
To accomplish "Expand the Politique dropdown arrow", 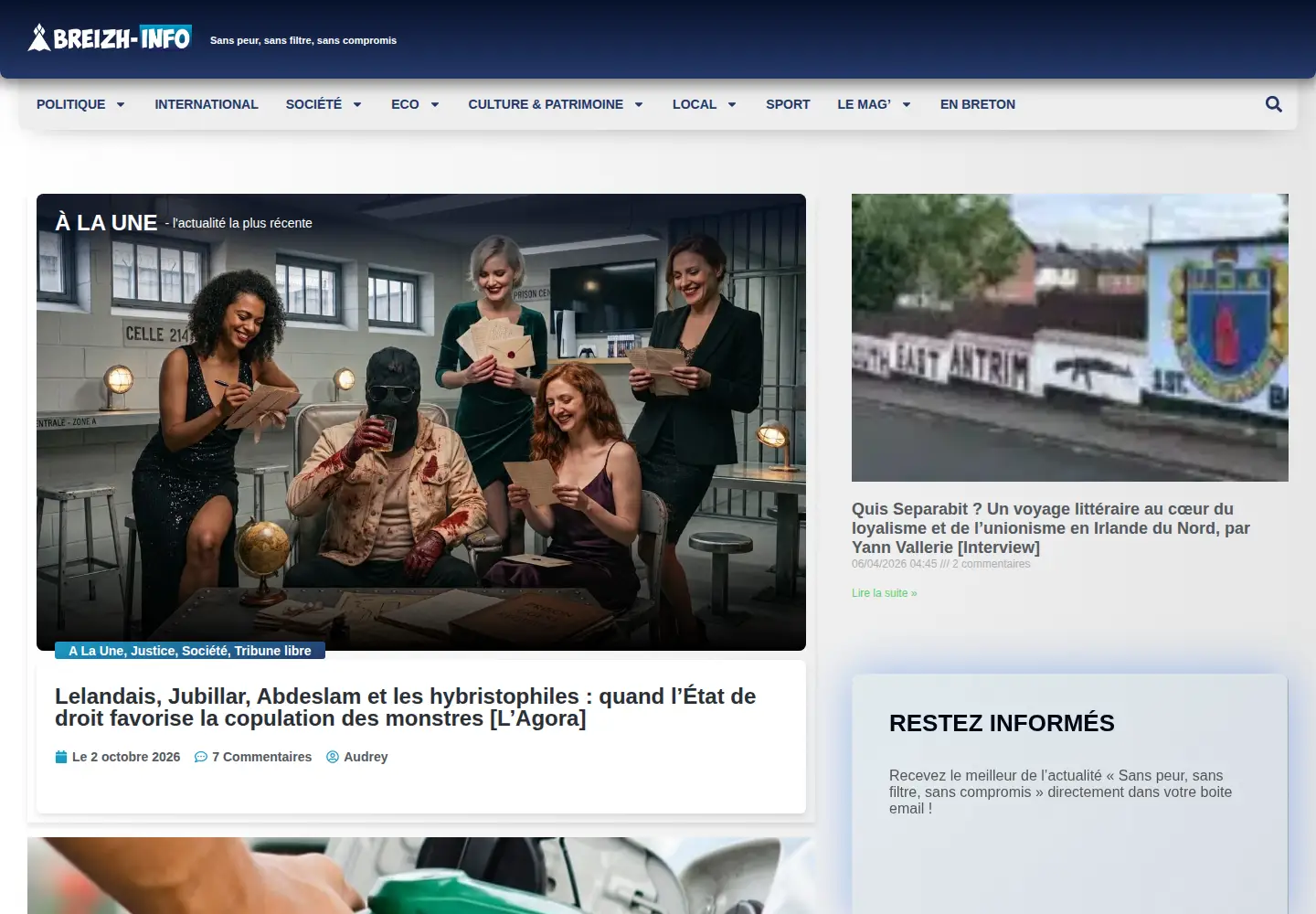I will (x=120, y=104).
